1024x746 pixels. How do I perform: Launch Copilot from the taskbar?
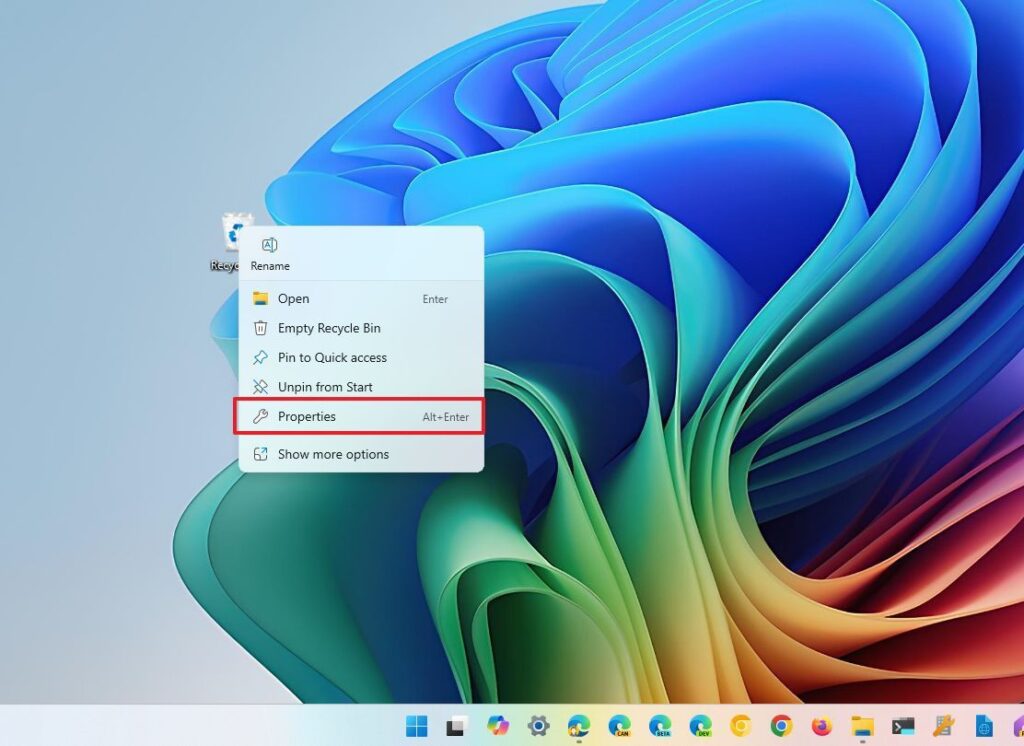[499, 725]
